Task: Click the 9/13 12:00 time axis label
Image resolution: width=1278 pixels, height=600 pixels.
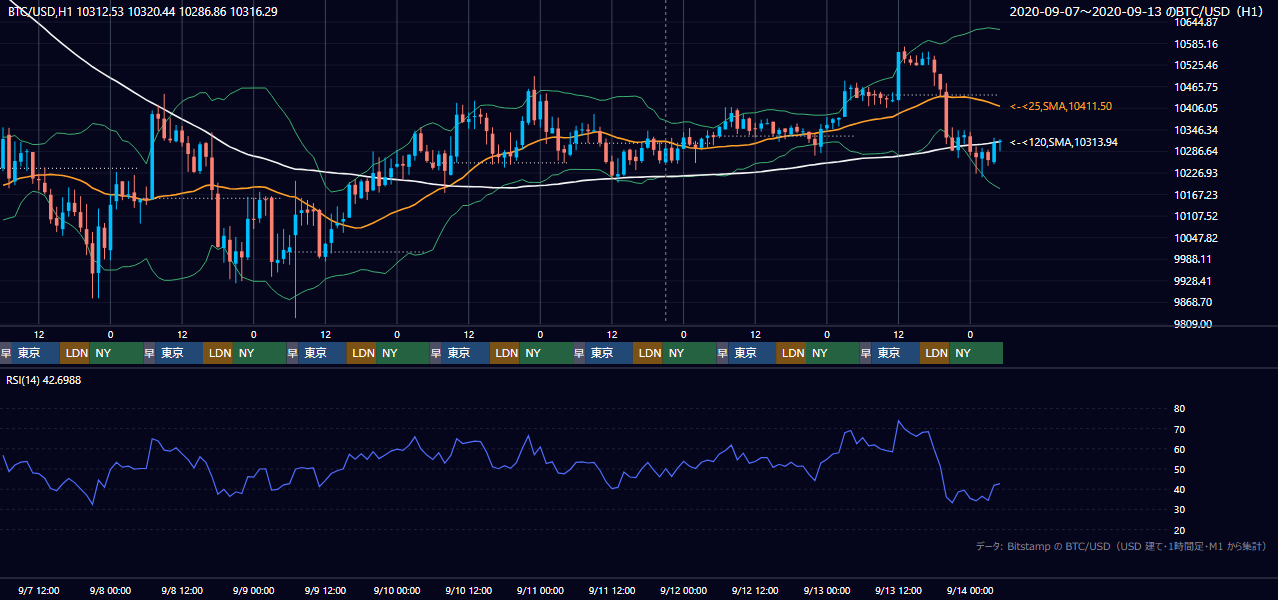Action: point(898,590)
